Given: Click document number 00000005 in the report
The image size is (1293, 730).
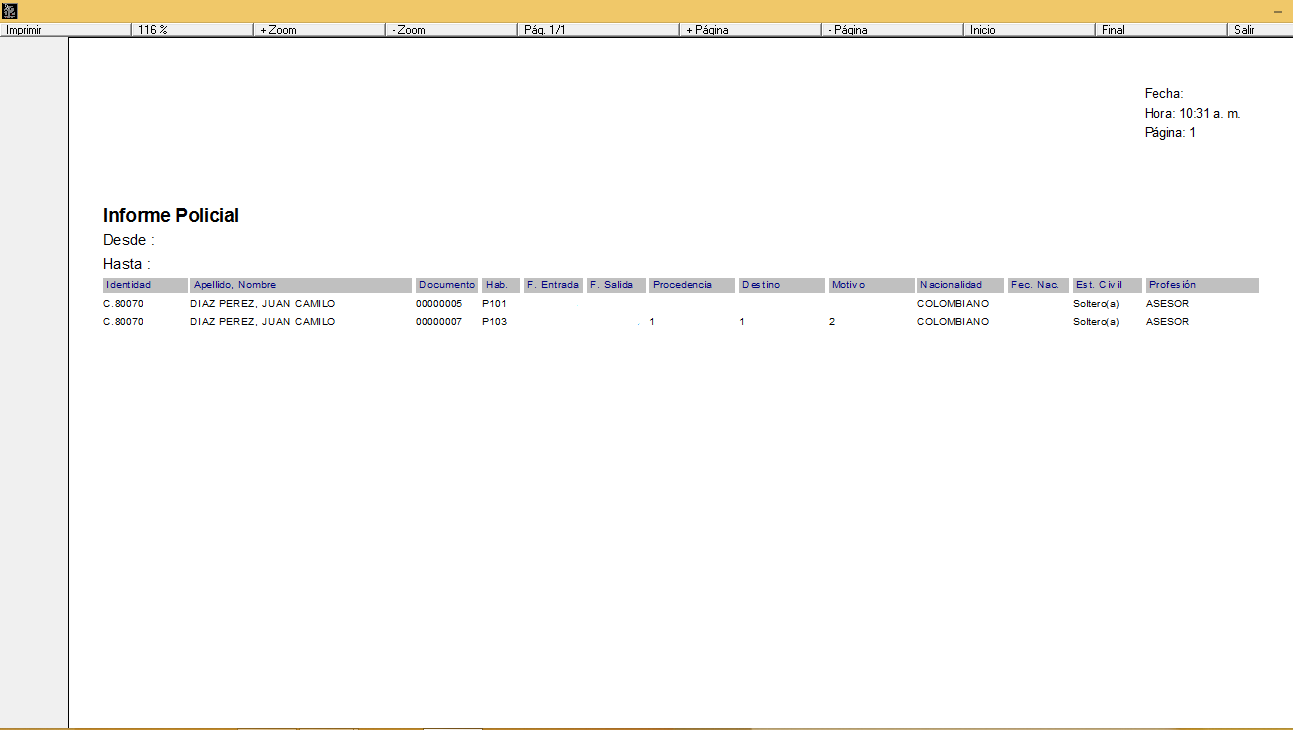Looking at the screenshot, I should (x=439, y=304).
